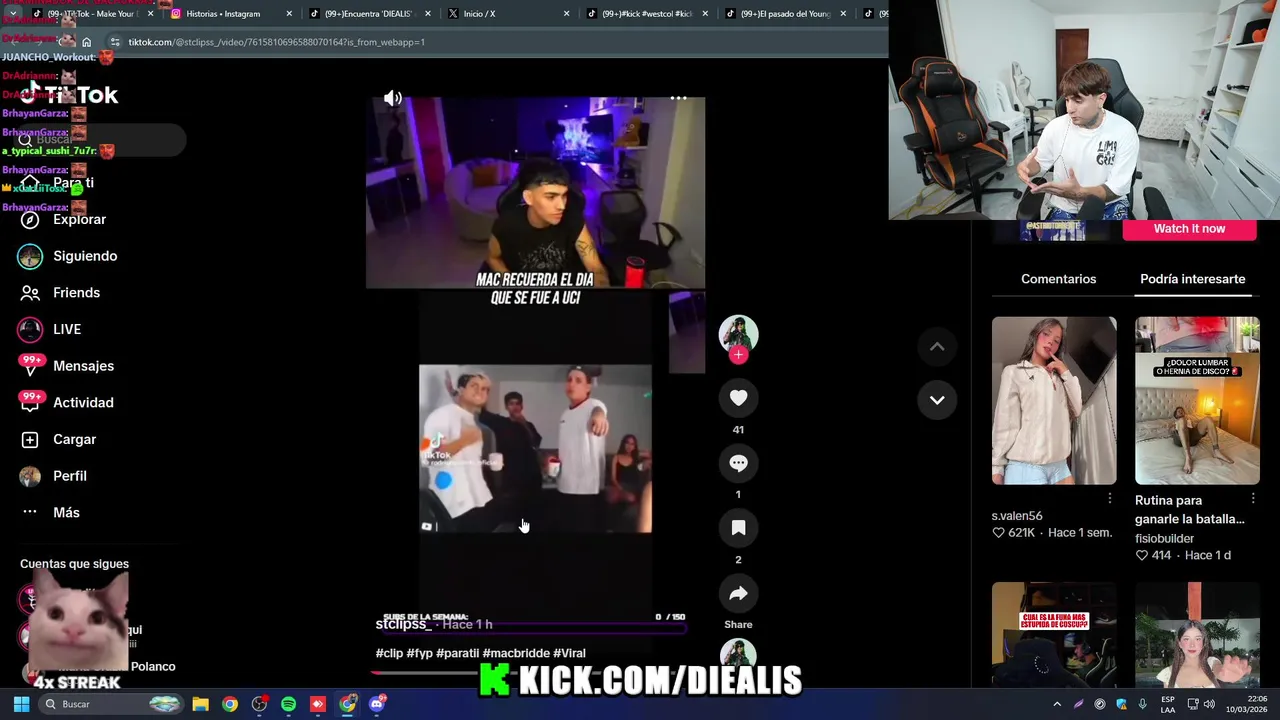
Task: Click the Explorar compass icon
Action: pos(30,219)
